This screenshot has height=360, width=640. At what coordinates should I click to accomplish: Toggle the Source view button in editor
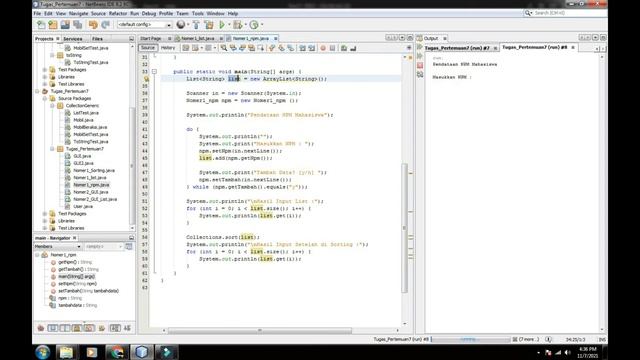(148, 48)
